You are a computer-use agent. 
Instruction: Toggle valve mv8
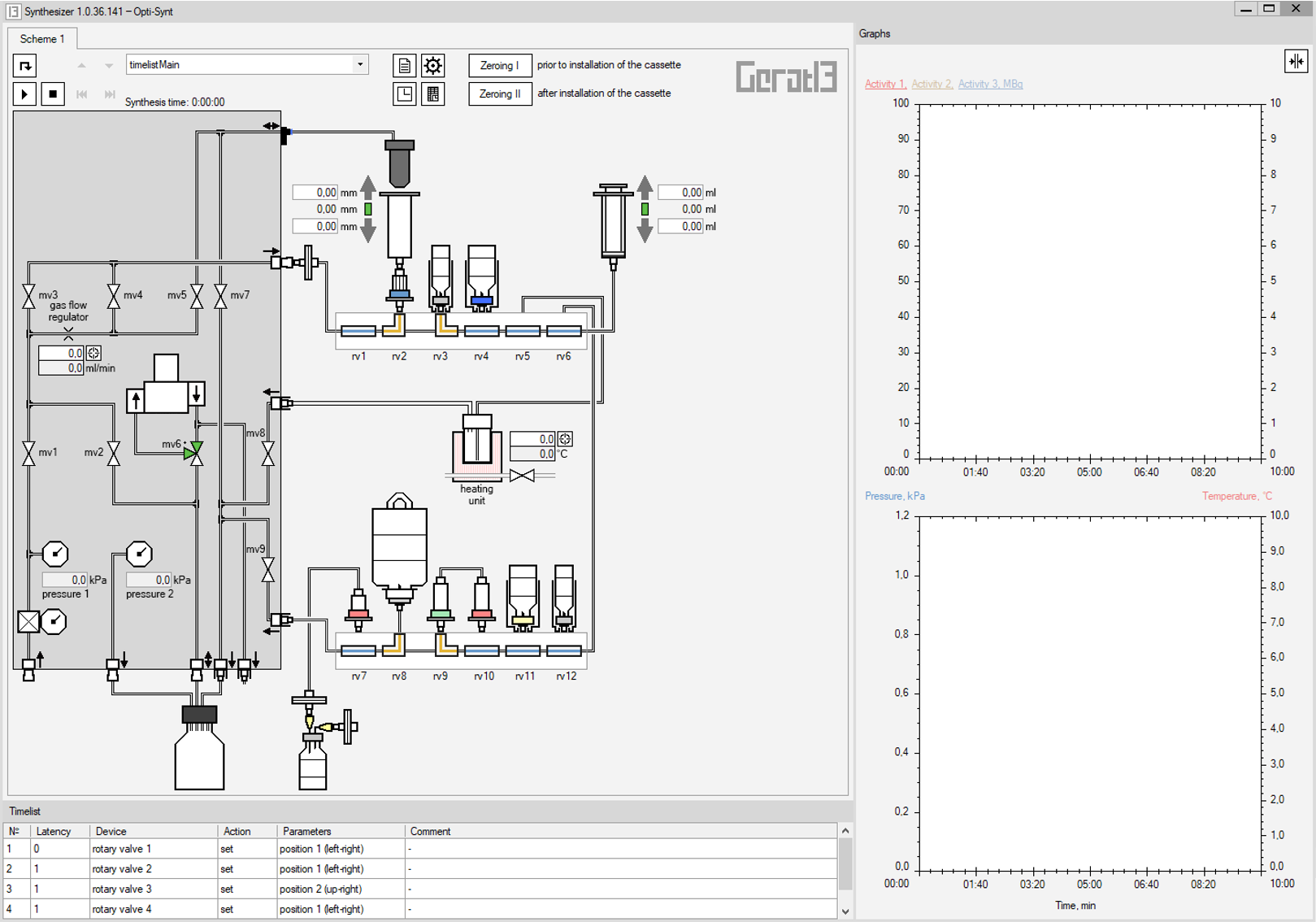[x=268, y=453]
